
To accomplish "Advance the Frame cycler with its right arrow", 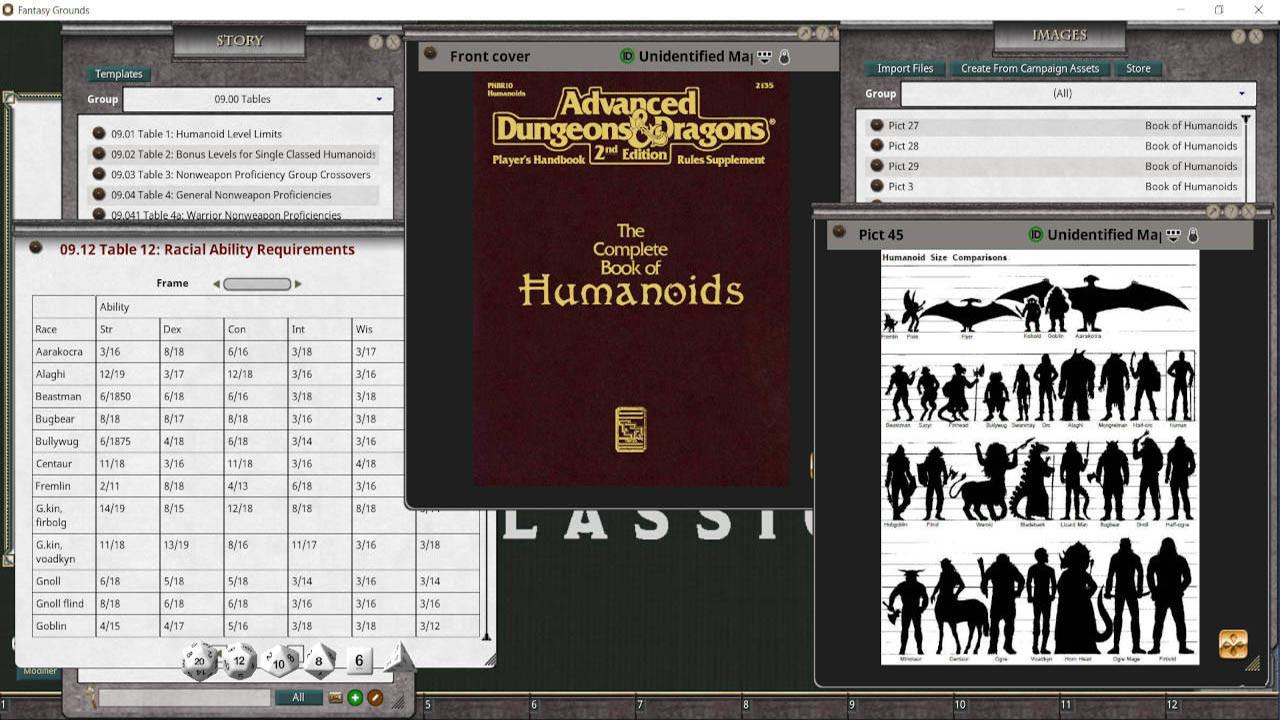I will [x=298, y=283].
